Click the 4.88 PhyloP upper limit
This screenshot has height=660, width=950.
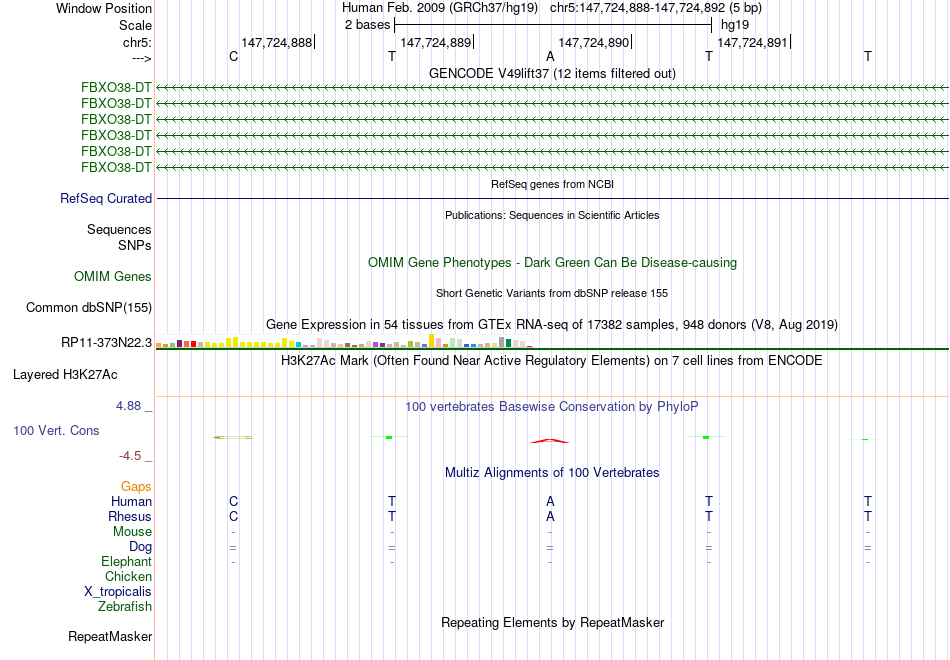128,406
